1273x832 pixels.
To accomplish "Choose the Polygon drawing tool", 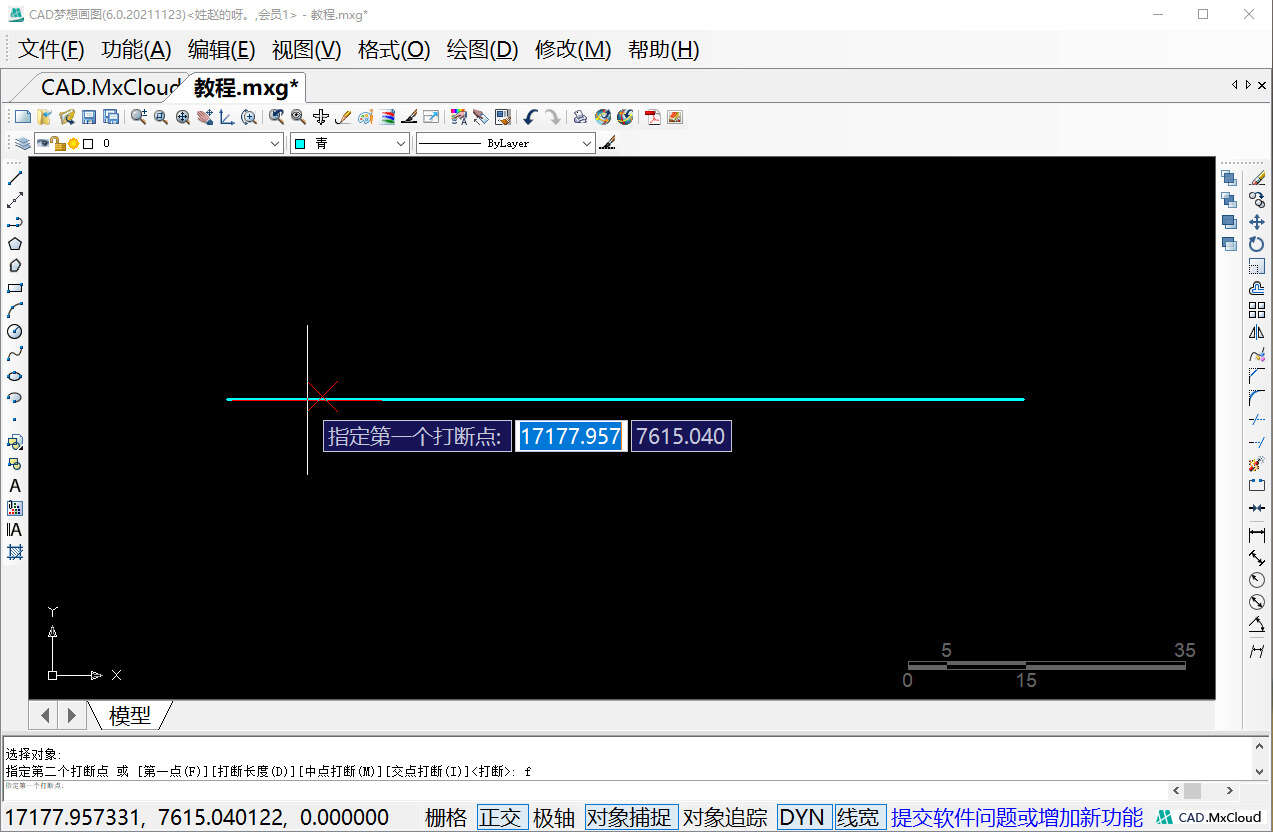I will click(15, 244).
